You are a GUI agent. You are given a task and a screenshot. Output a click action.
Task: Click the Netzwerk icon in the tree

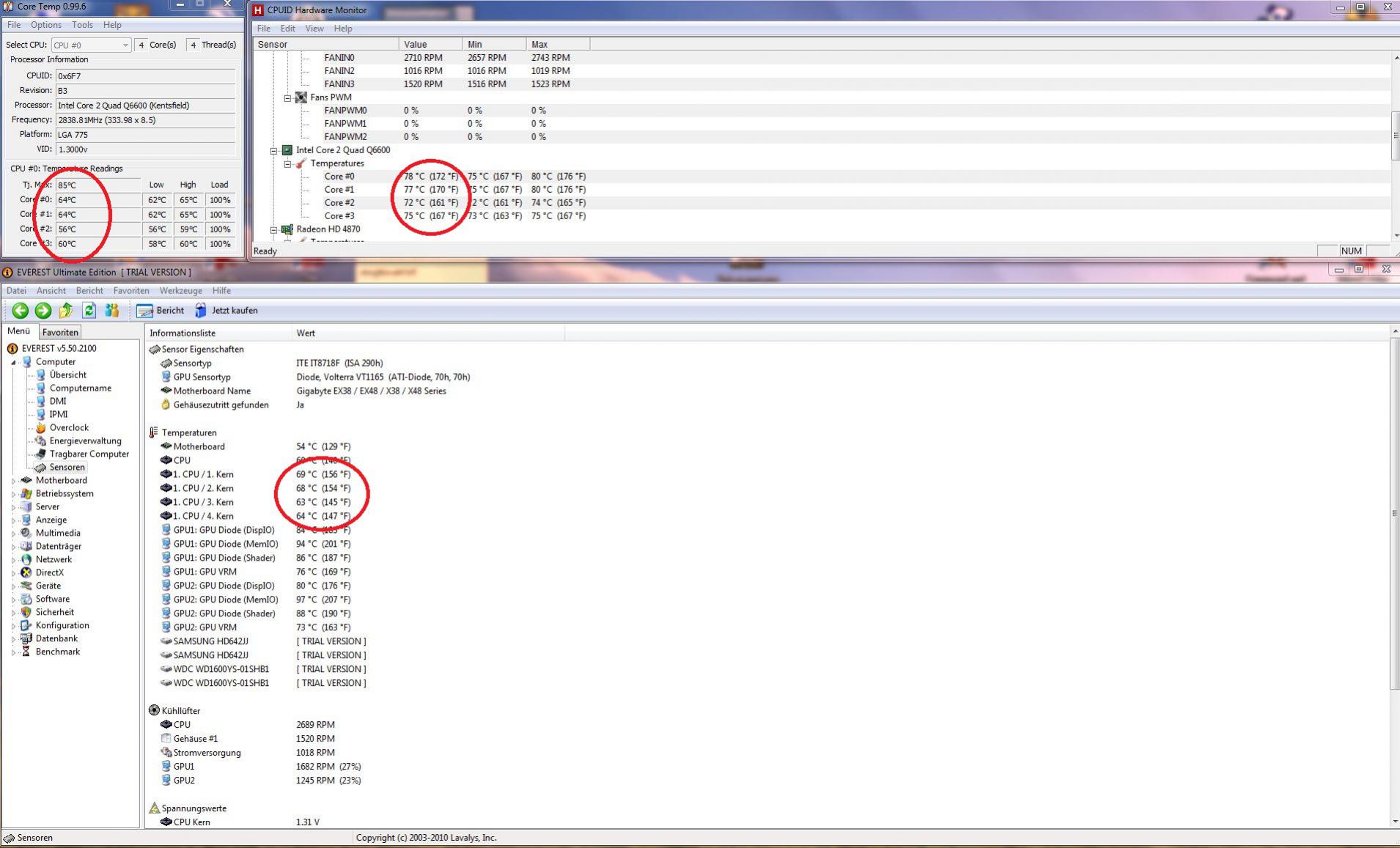[x=26, y=560]
